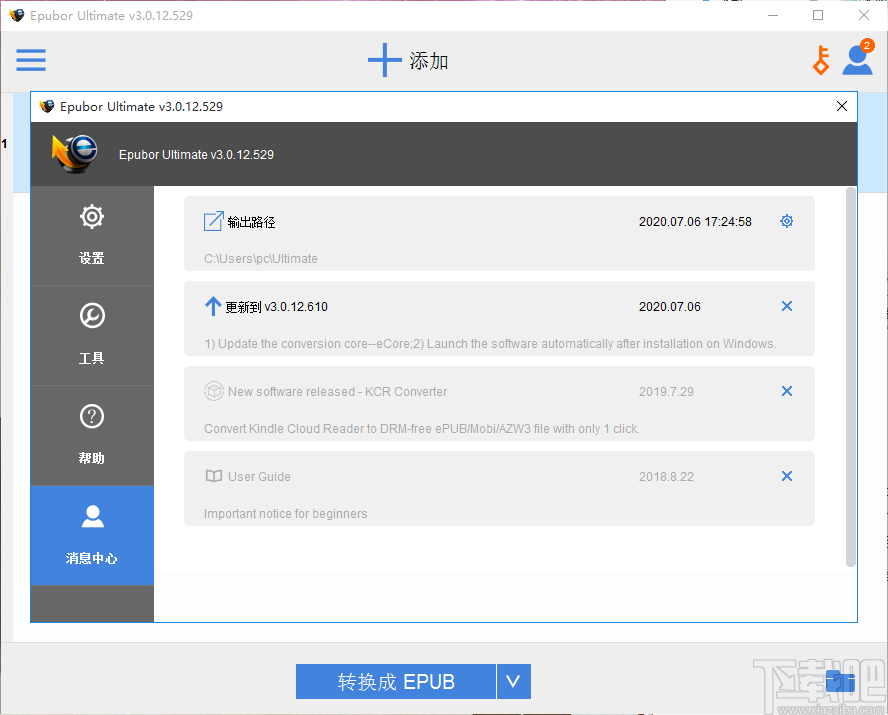Screen dimensions: 888x715
Task: Dismiss the KCR Converter release notification
Action: pyautogui.click(x=787, y=391)
